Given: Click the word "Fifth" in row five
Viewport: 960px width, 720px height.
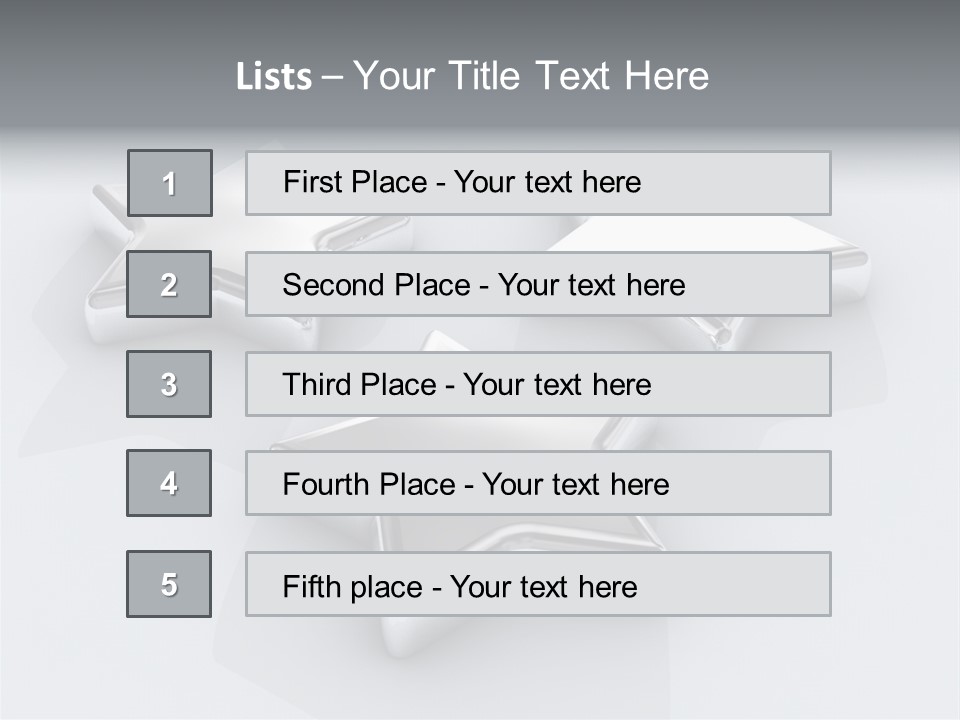Looking at the screenshot, I should (x=311, y=586).
